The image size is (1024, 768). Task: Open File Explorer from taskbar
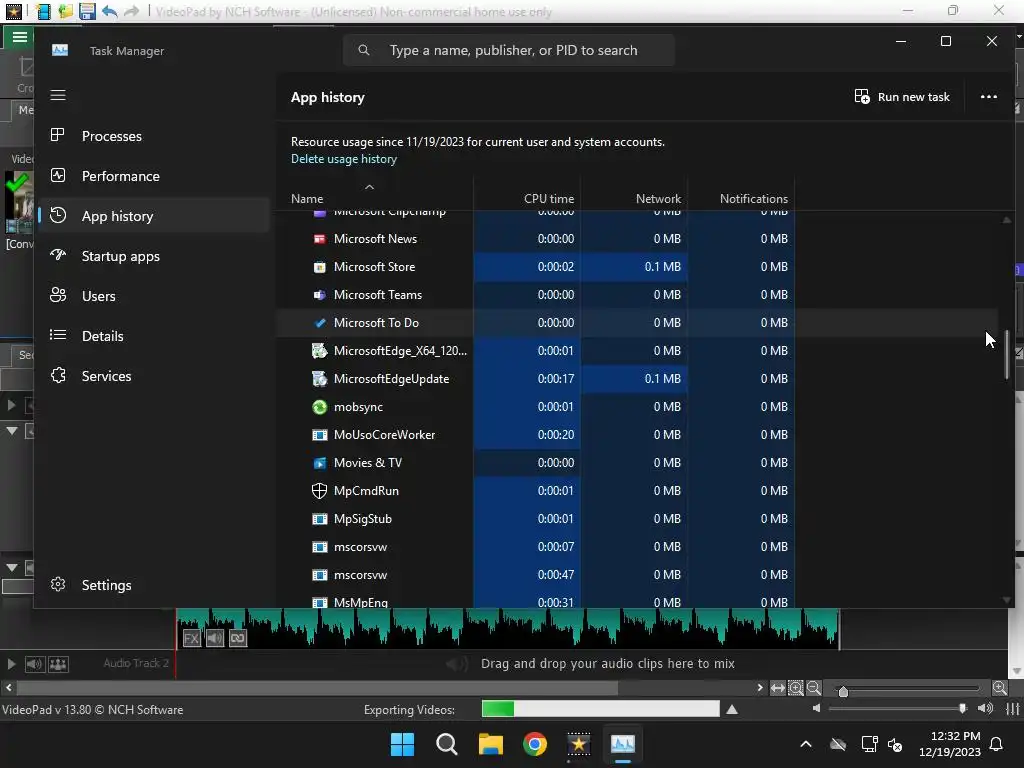click(490, 744)
